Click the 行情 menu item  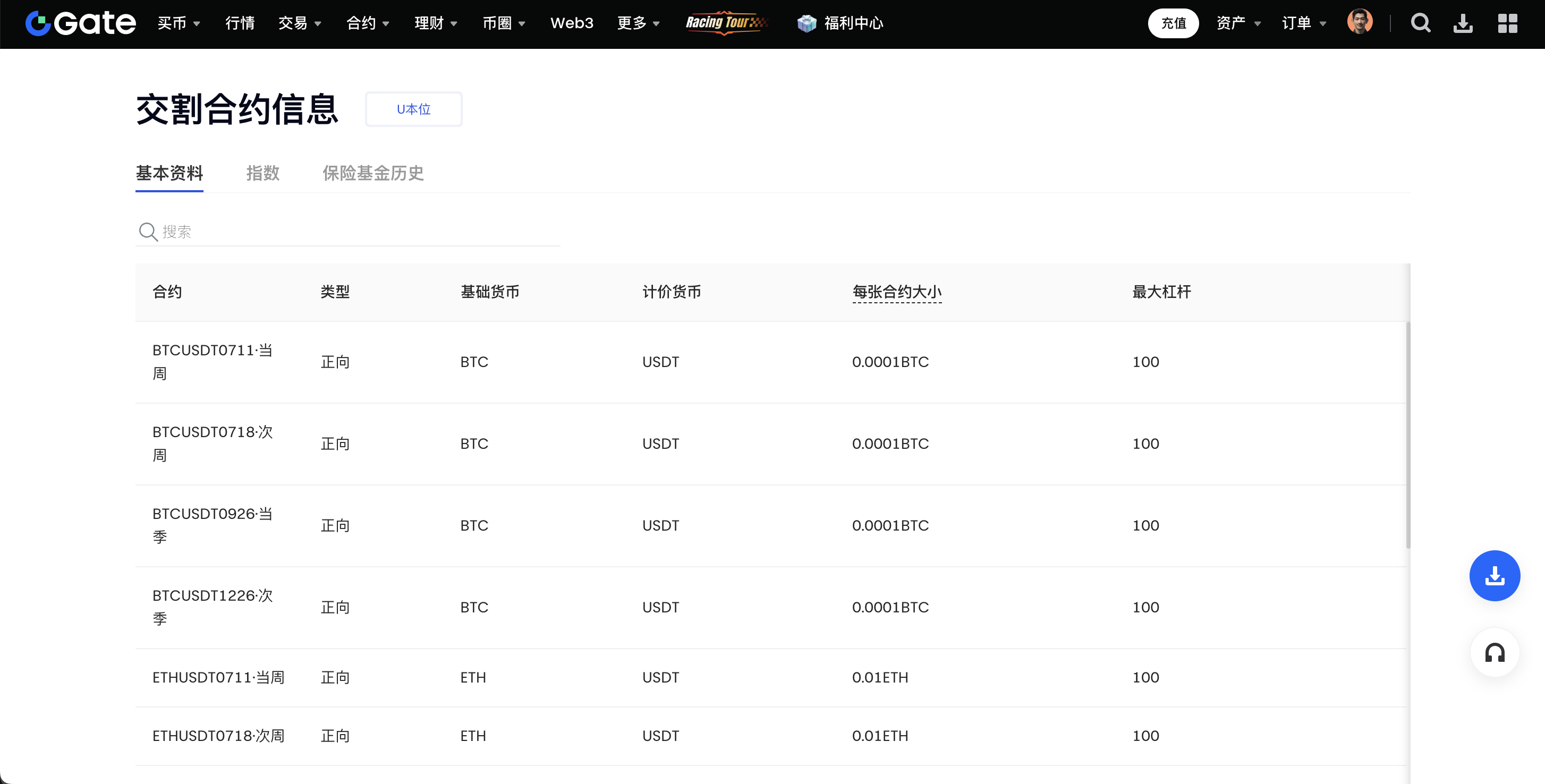coord(240,23)
